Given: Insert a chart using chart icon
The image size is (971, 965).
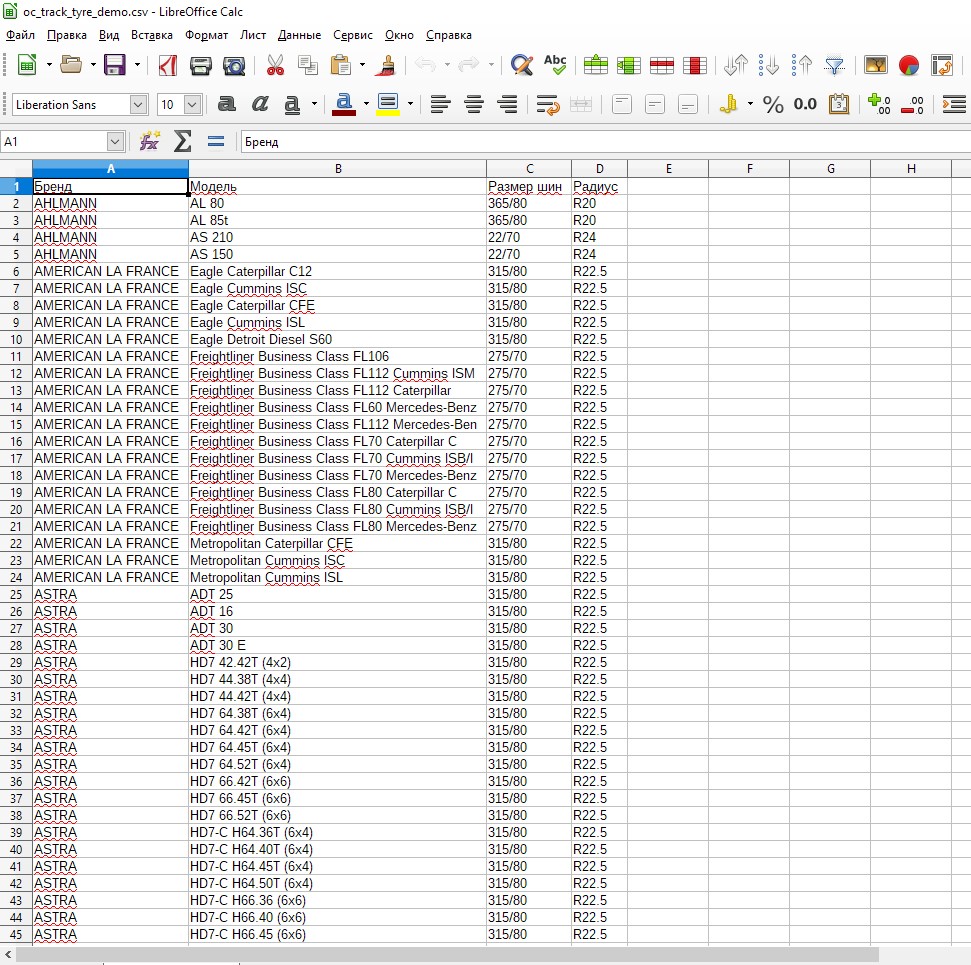Looking at the screenshot, I should pos(908,66).
